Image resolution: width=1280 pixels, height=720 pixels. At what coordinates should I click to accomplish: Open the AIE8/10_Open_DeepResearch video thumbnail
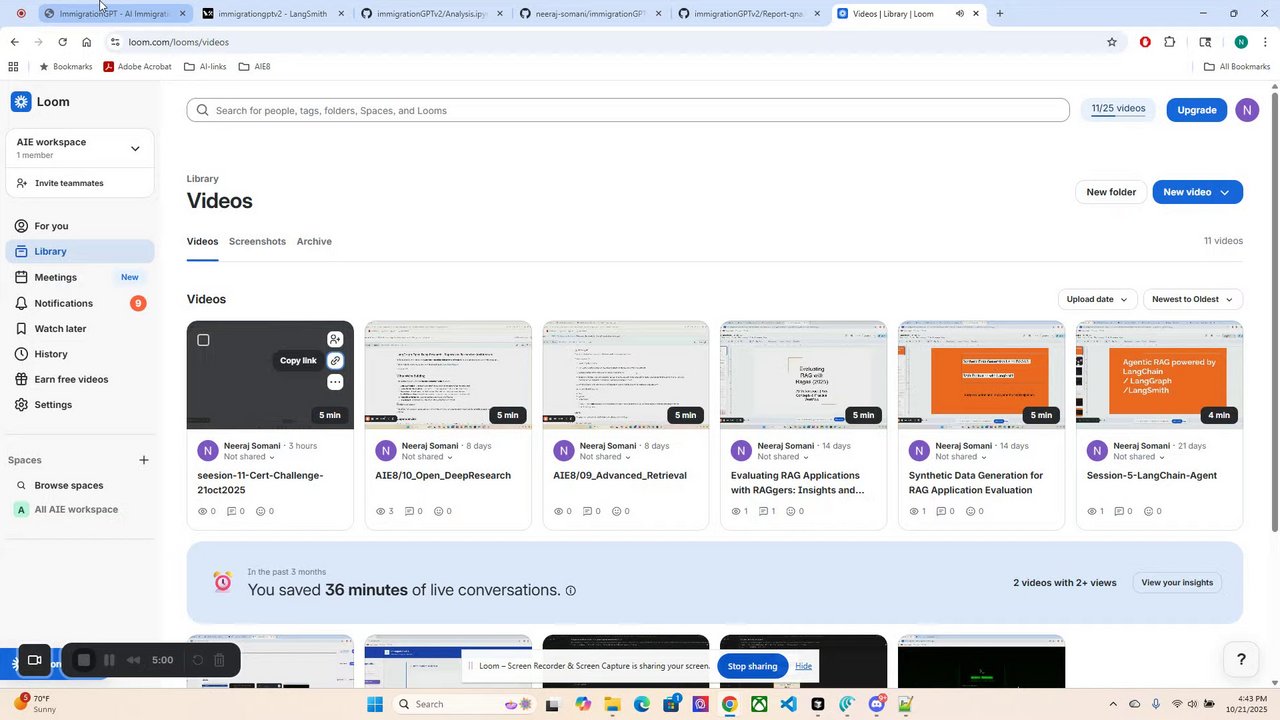tap(448, 375)
